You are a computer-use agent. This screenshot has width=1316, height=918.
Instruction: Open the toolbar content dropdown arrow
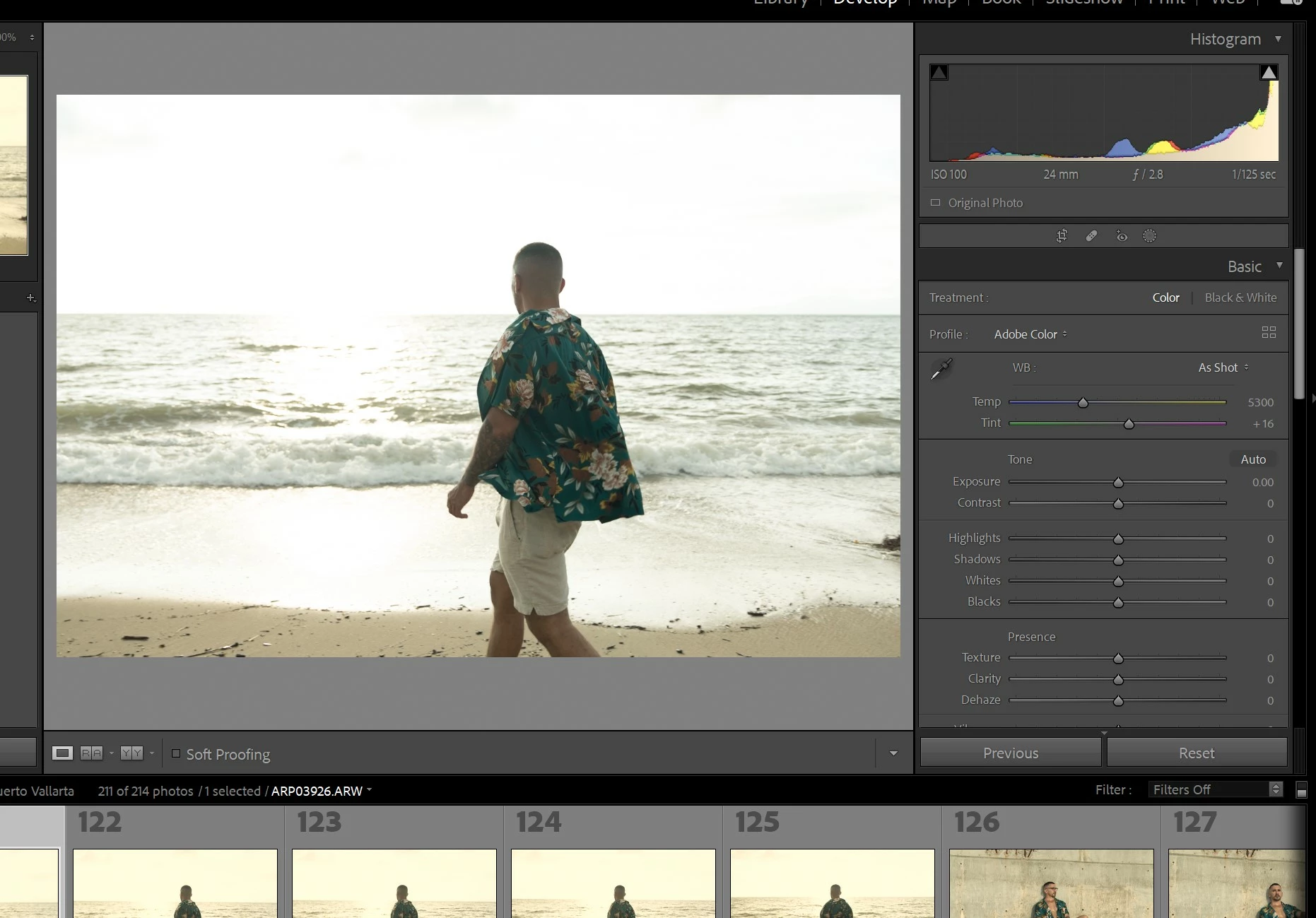pyautogui.click(x=893, y=753)
